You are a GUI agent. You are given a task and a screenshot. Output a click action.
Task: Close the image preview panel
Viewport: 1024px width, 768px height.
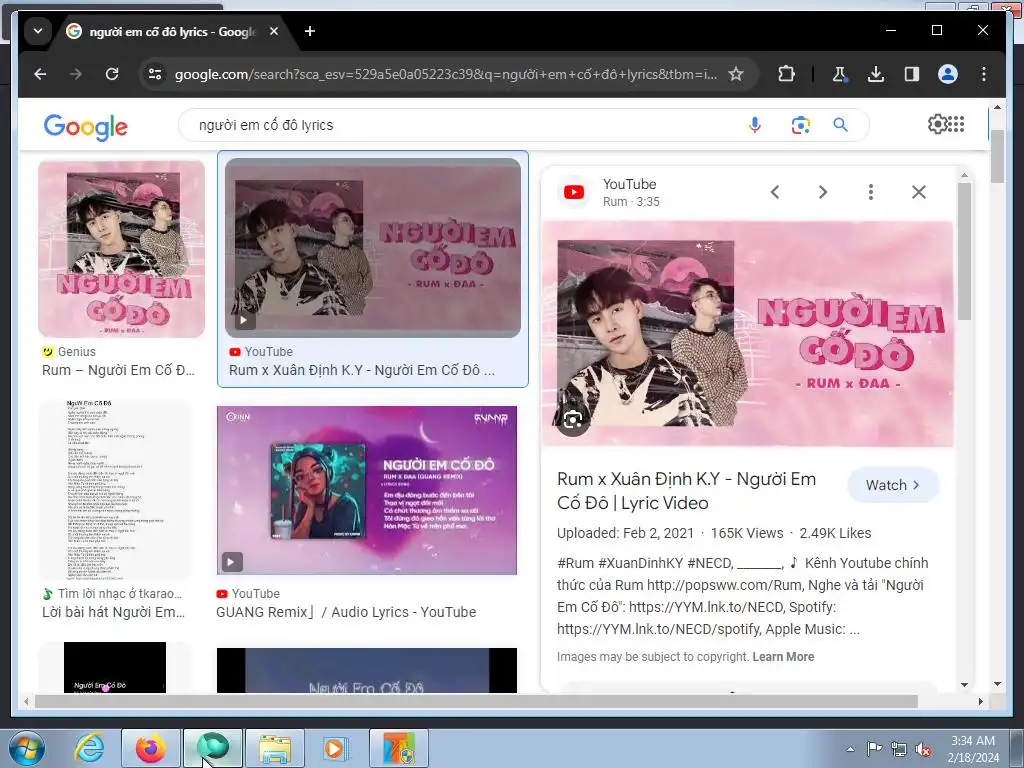[x=919, y=192]
